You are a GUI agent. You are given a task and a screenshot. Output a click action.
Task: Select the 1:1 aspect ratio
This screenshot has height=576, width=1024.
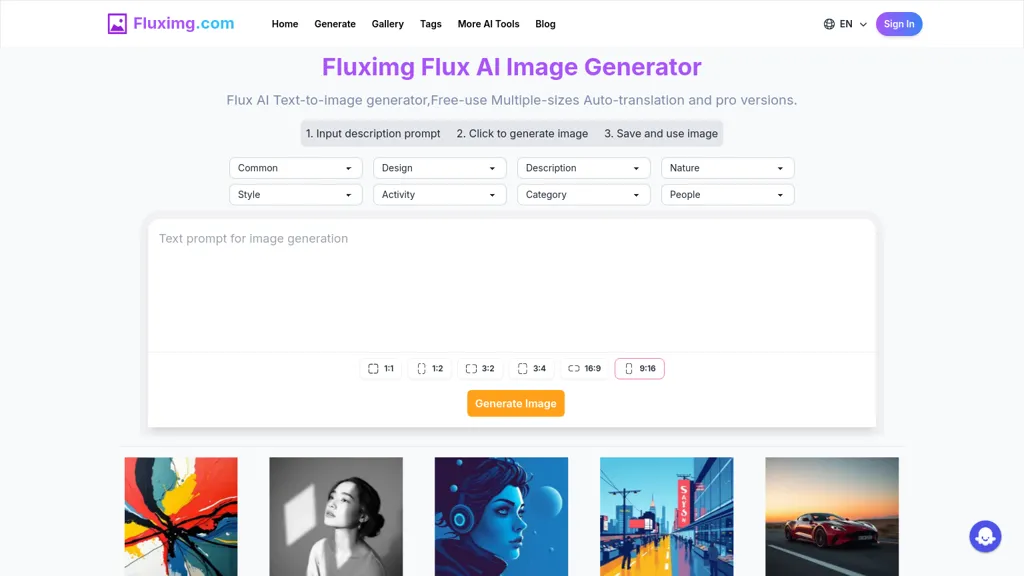[x=381, y=368]
